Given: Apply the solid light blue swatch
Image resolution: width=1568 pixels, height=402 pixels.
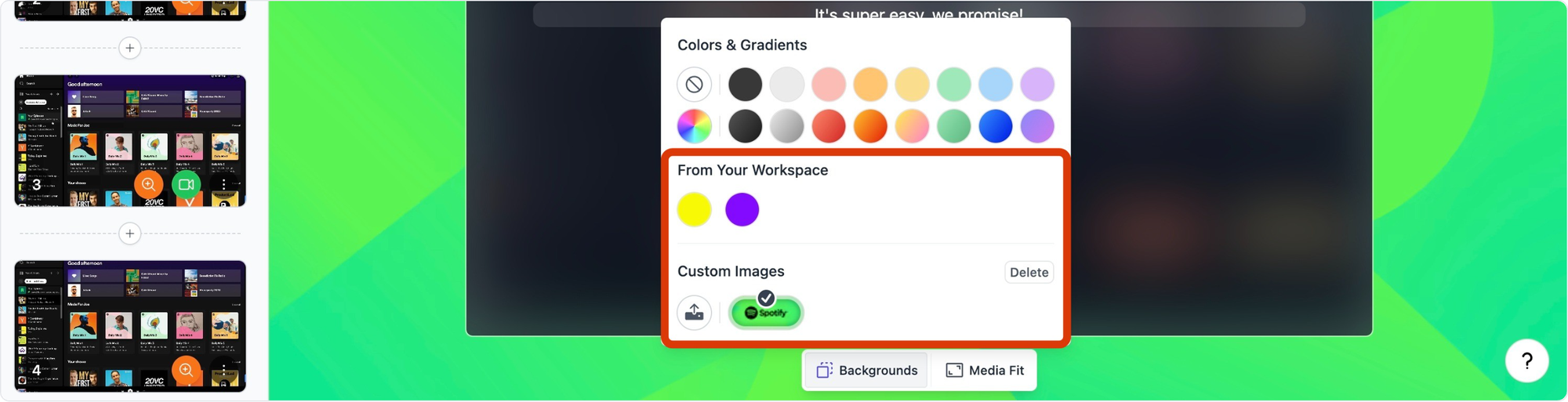Looking at the screenshot, I should 996,85.
